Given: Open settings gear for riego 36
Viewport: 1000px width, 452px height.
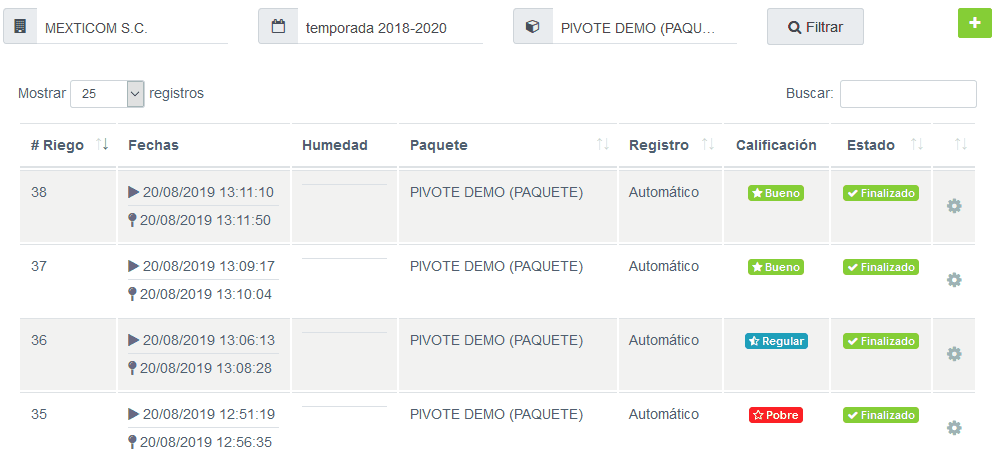Looking at the screenshot, I should pos(953,354).
